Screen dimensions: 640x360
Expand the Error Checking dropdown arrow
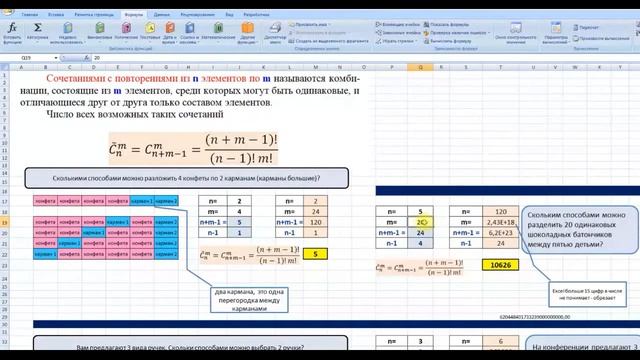coord(489,33)
